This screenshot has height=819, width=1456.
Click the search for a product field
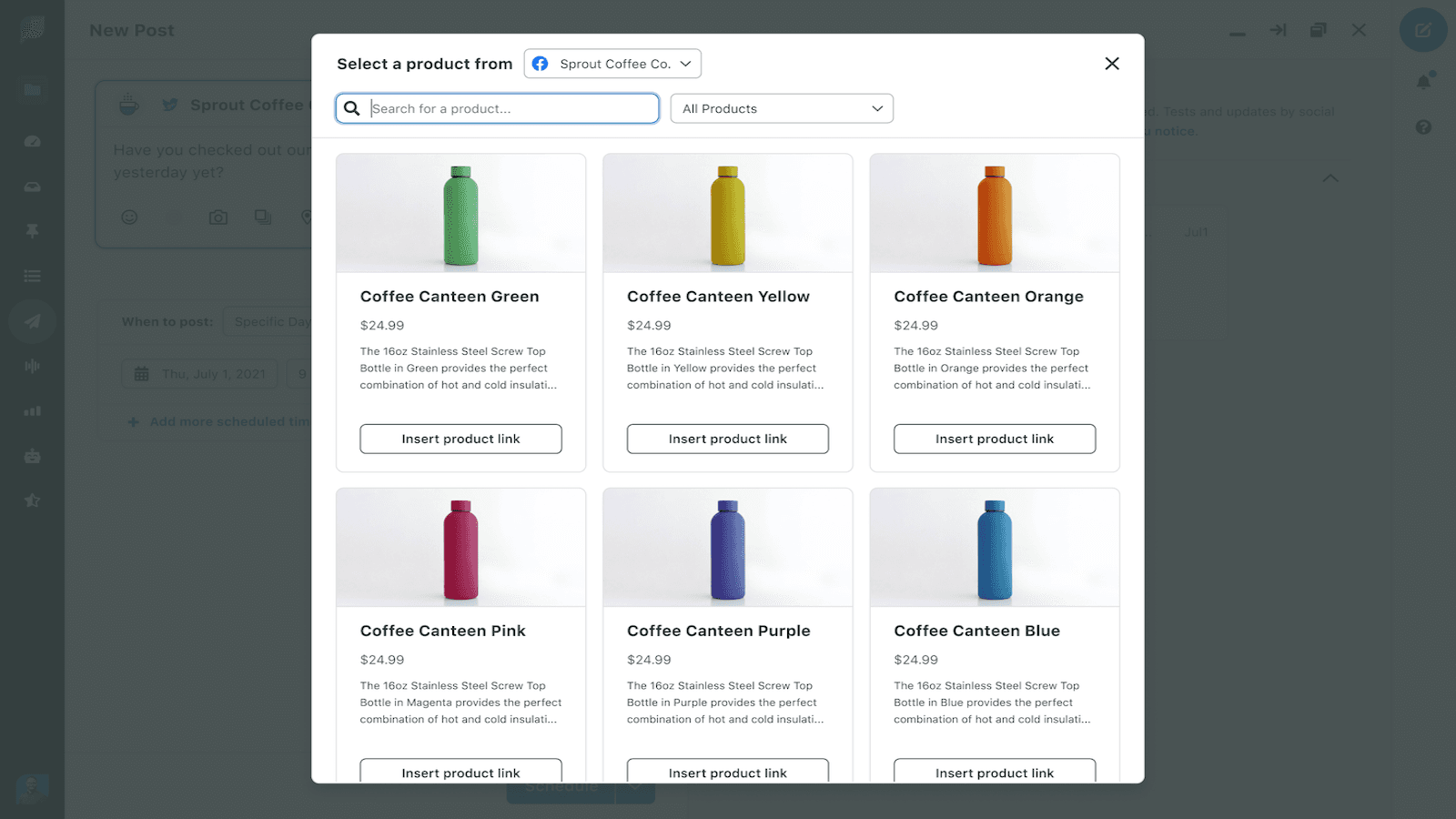click(497, 108)
